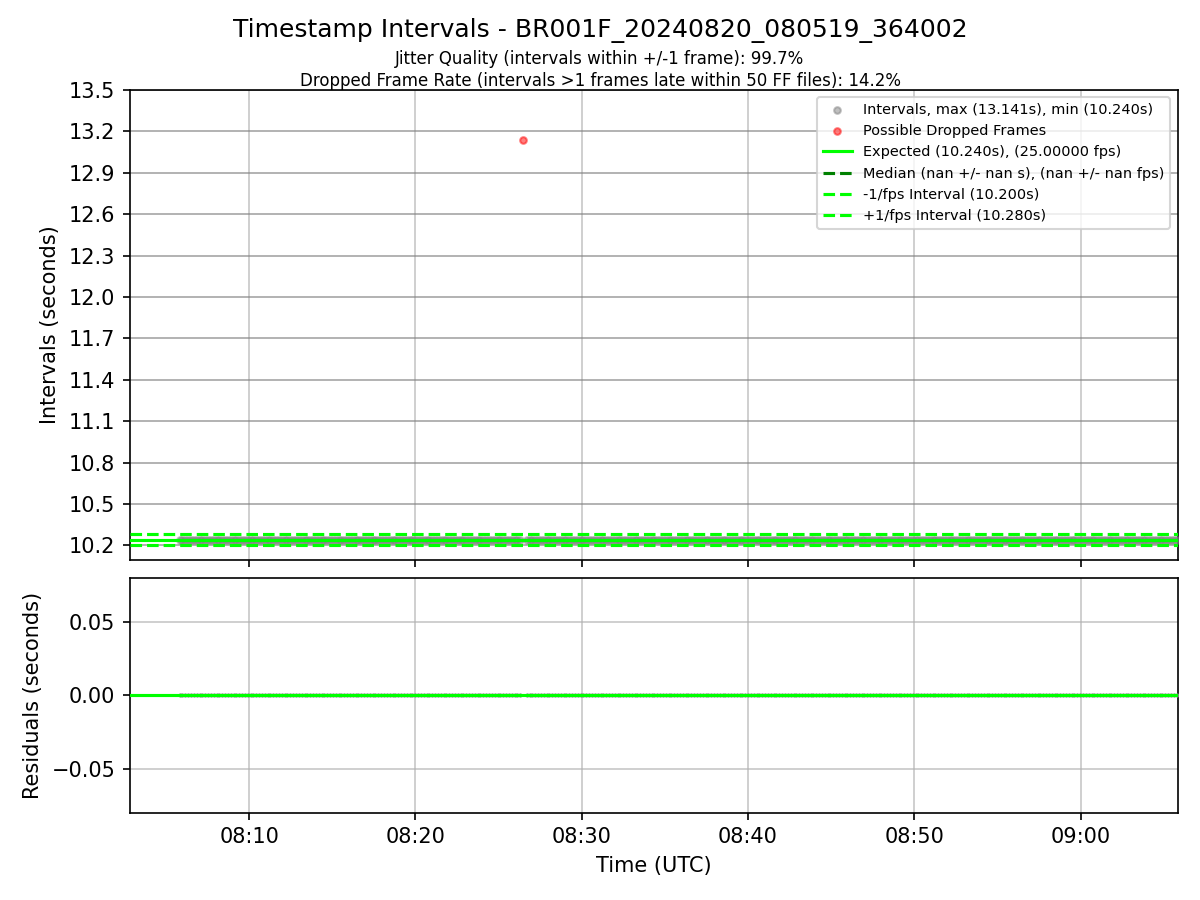Viewport: 1200px width, 900px height.
Task: Click the 'Jitter Quality' subtitle line
Action: 599,58
